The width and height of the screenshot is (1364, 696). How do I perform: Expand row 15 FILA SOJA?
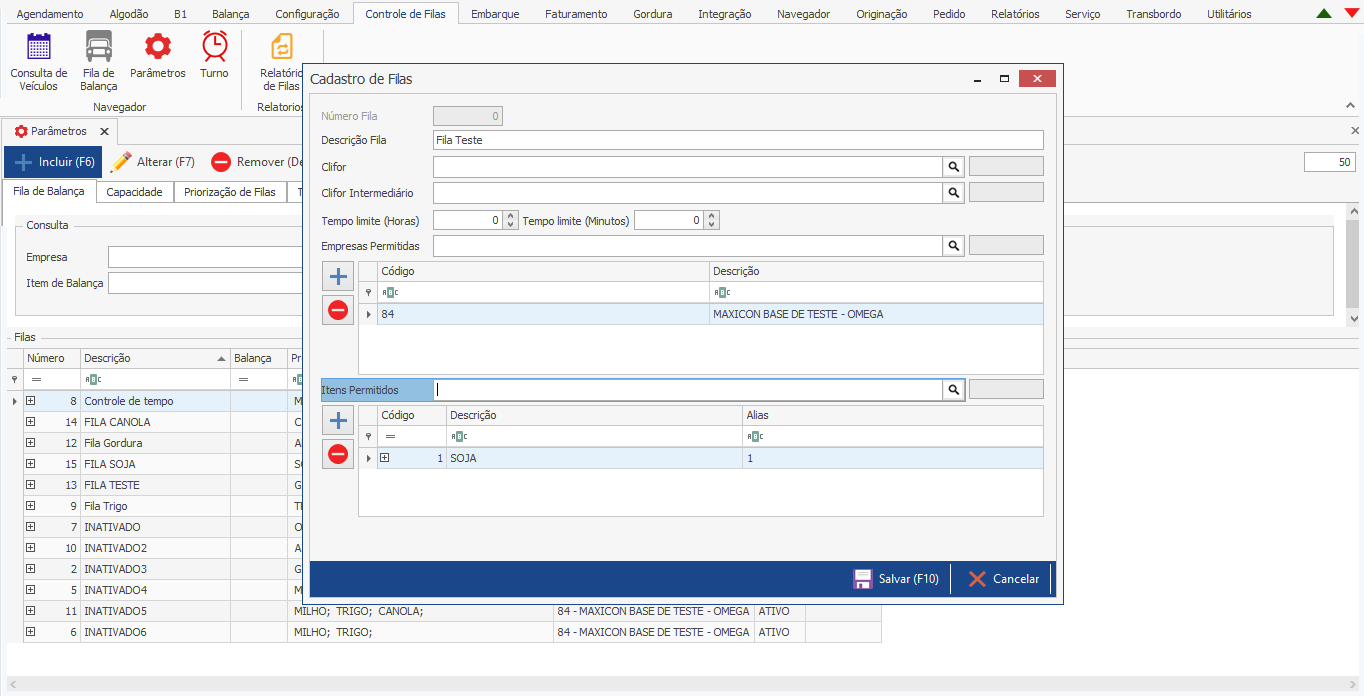click(31, 464)
